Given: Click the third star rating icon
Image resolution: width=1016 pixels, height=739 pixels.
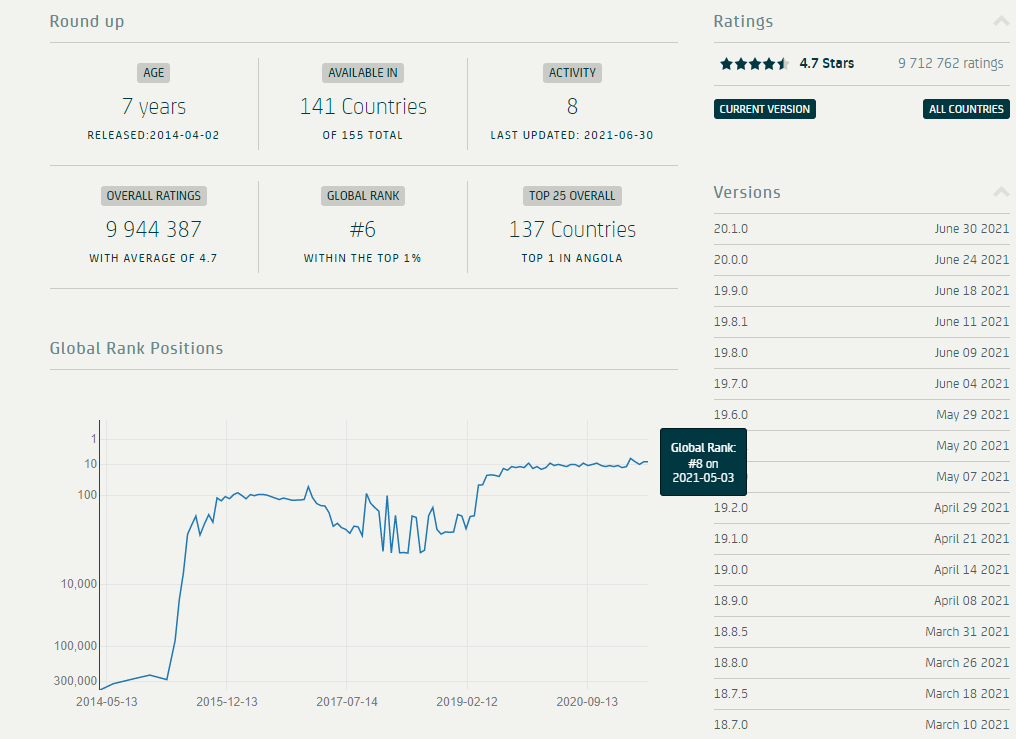Looking at the screenshot, I should tap(754, 63).
